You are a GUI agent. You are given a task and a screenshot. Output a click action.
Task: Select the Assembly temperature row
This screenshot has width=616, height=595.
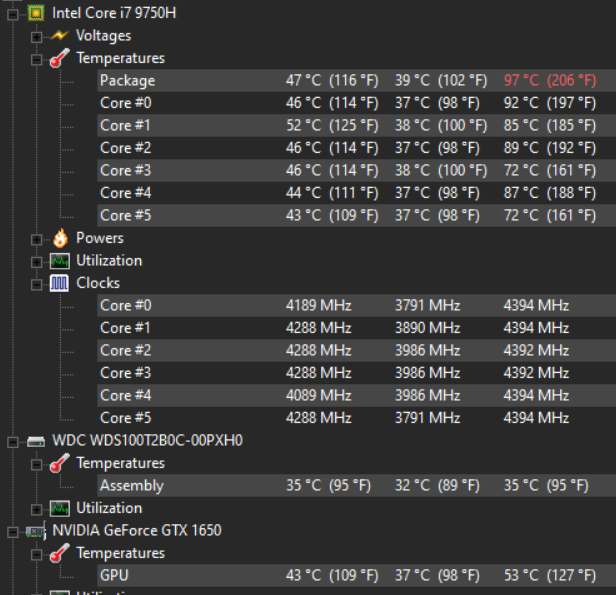pos(356,485)
